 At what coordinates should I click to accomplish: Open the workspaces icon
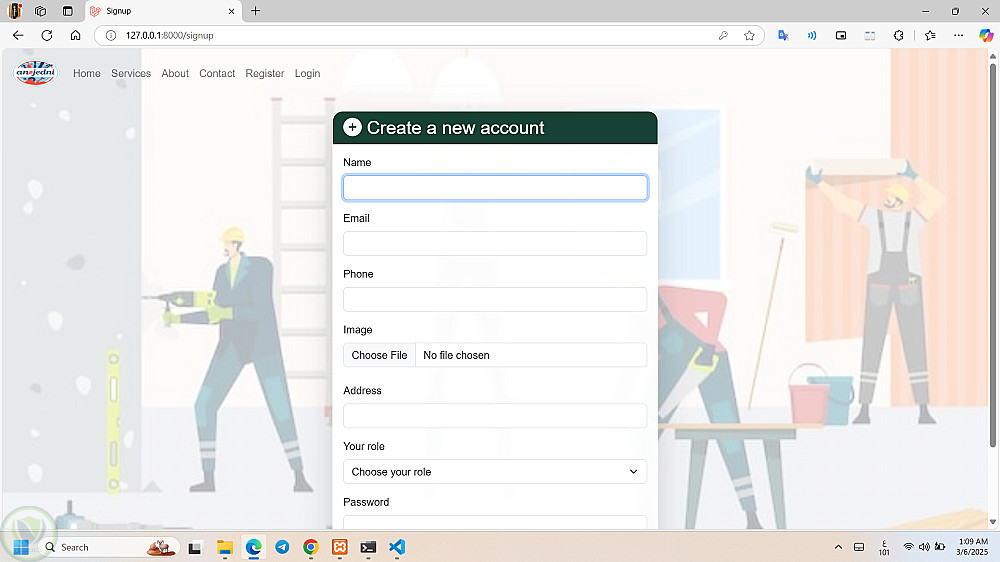41,11
